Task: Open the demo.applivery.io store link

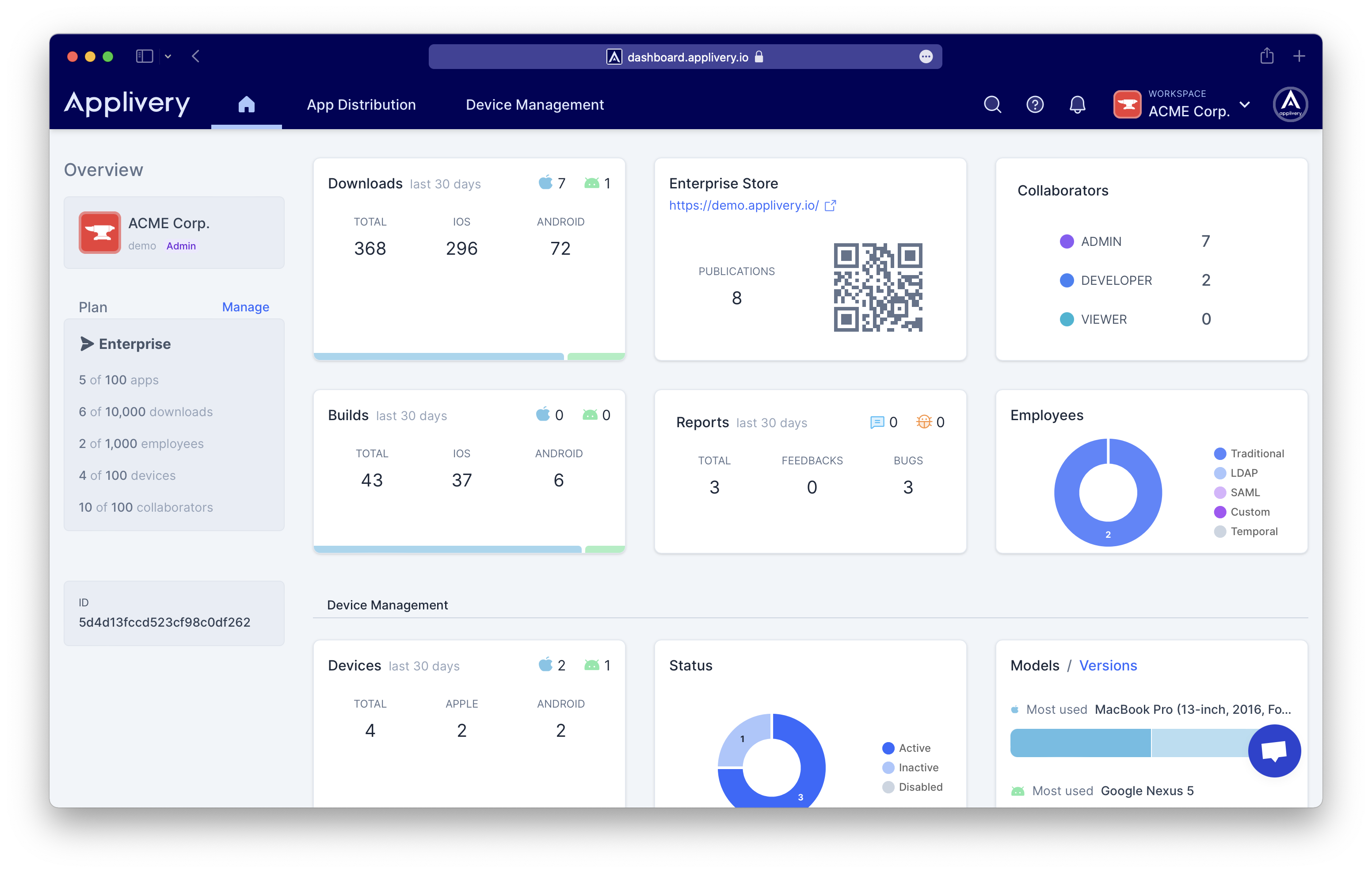Action: pyautogui.click(x=743, y=205)
